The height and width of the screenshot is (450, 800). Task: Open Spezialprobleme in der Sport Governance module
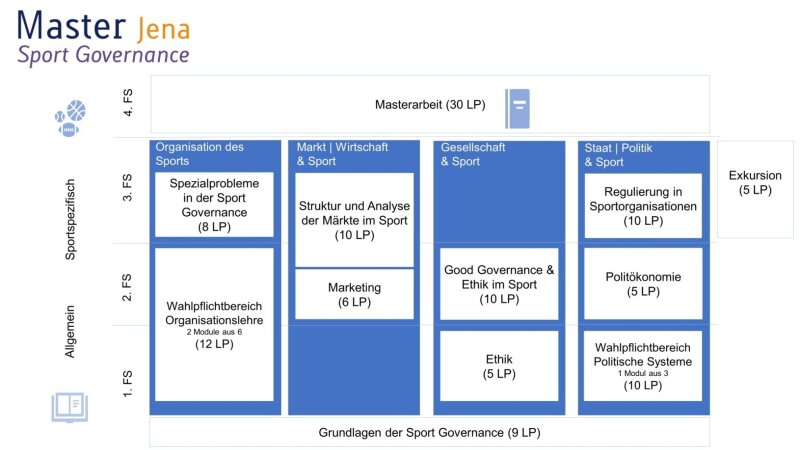214,205
